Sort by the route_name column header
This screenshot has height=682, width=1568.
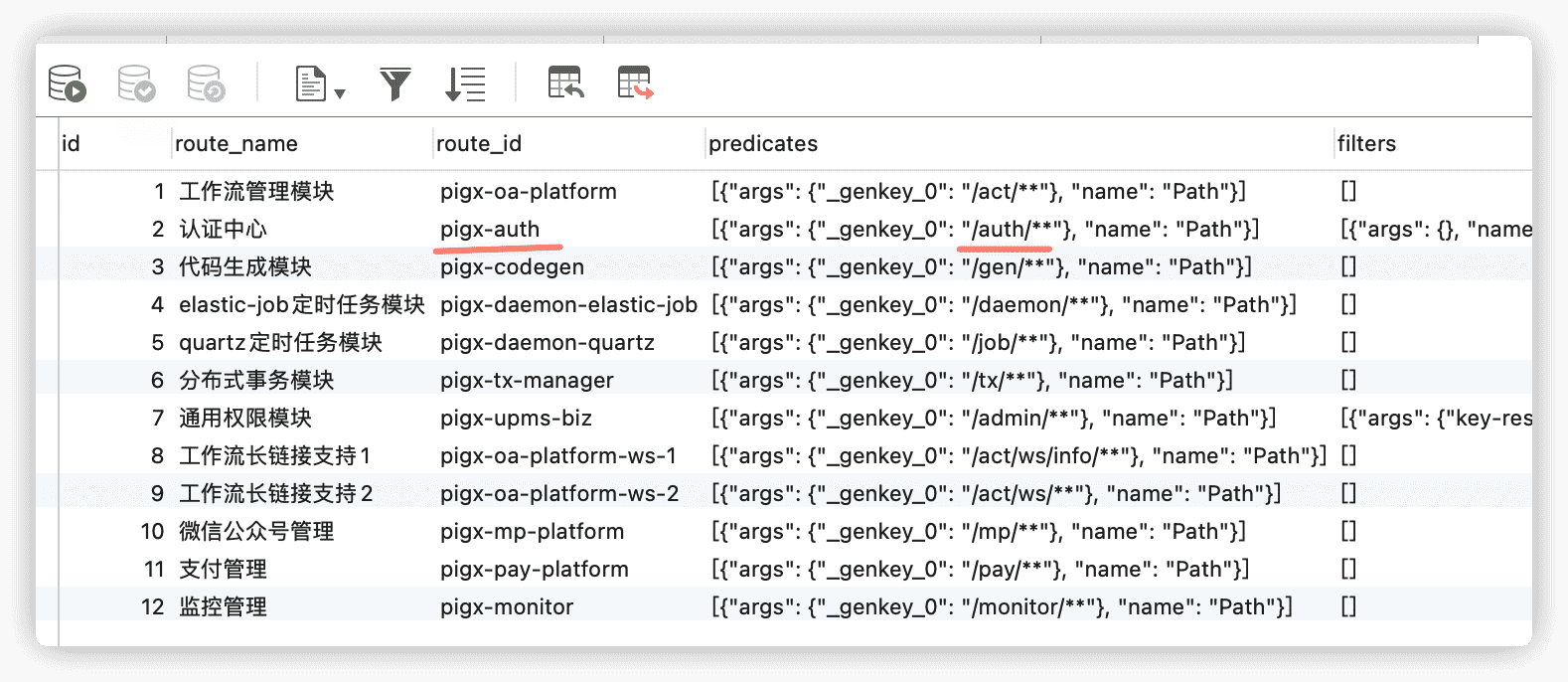point(236,144)
